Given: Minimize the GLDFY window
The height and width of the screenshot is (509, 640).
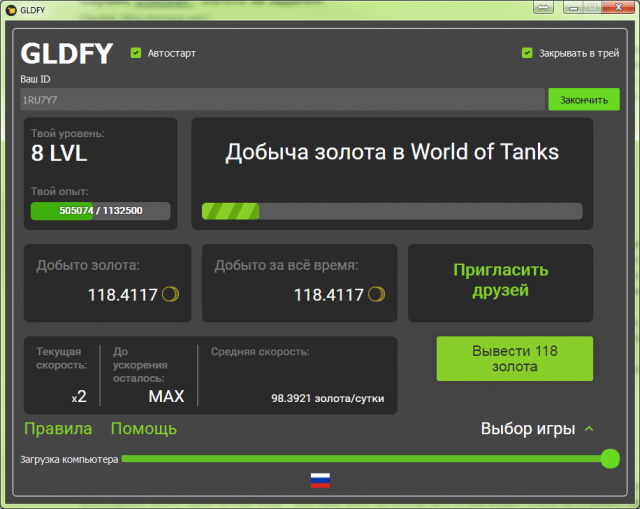Looking at the screenshot, I should point(573,7).
